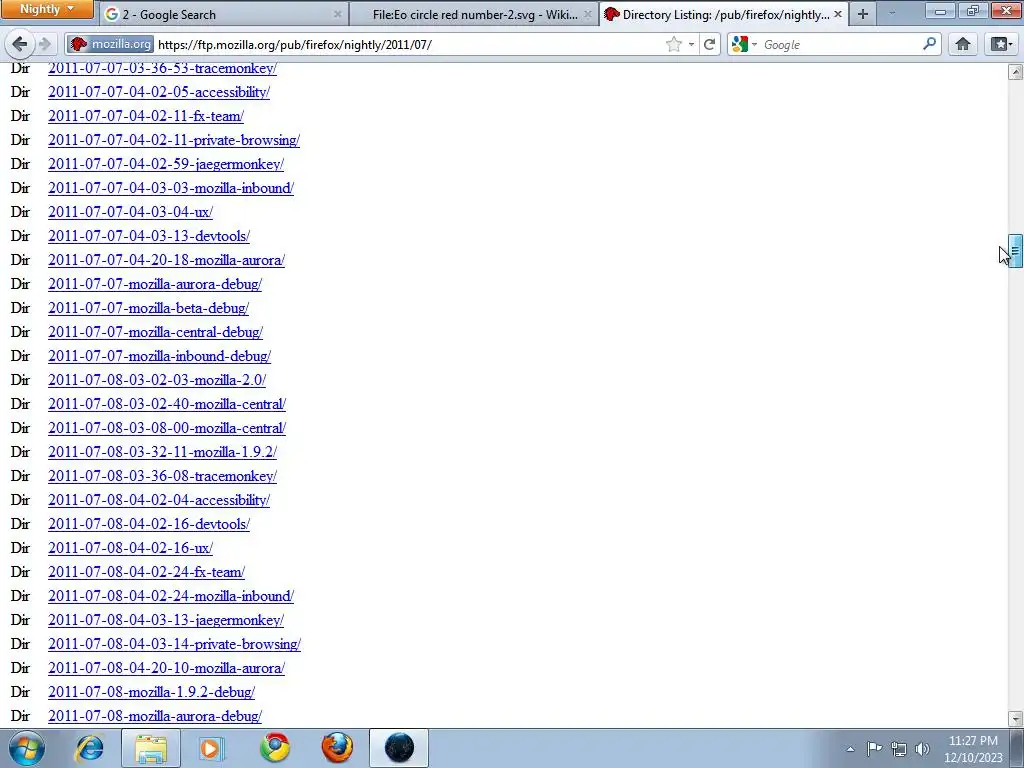This screenshot has width=1024, height=768.
Task: Open 2011-07-07-04-20-18-mozilla-aurora directory
Action: 167,260
